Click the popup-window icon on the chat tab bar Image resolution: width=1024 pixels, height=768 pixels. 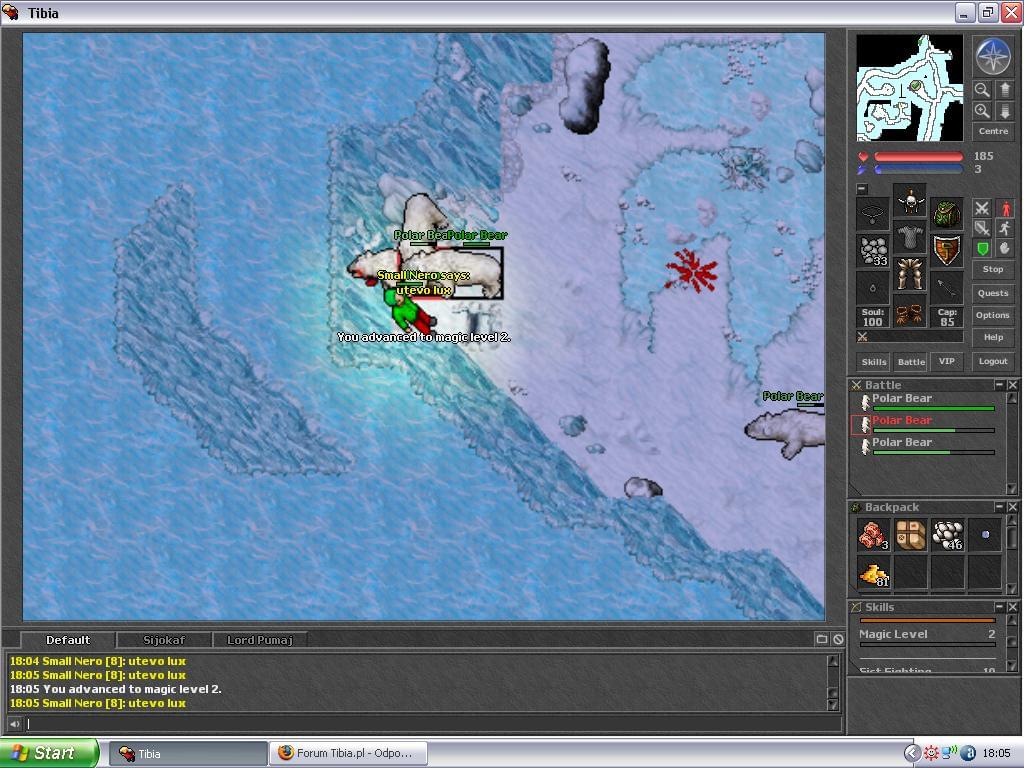(822, 639)
